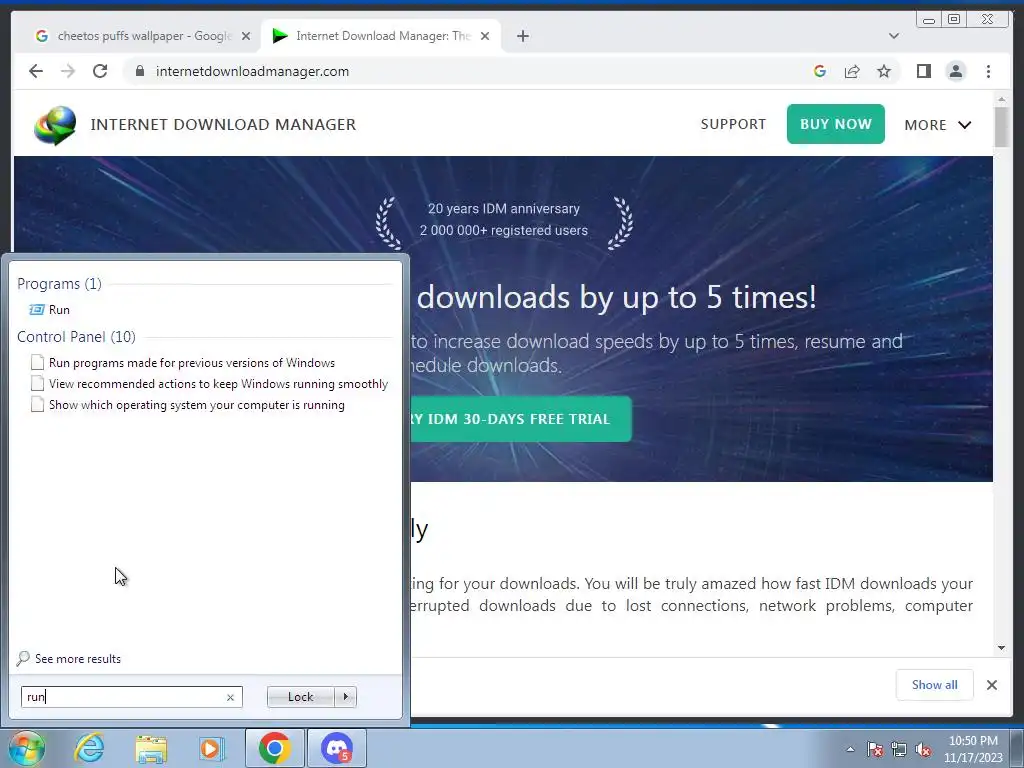The height and width of the screenshot is (768, 1024).
Task: Switch to Chrome in taskbar
Action: click(x=274, y=748)
